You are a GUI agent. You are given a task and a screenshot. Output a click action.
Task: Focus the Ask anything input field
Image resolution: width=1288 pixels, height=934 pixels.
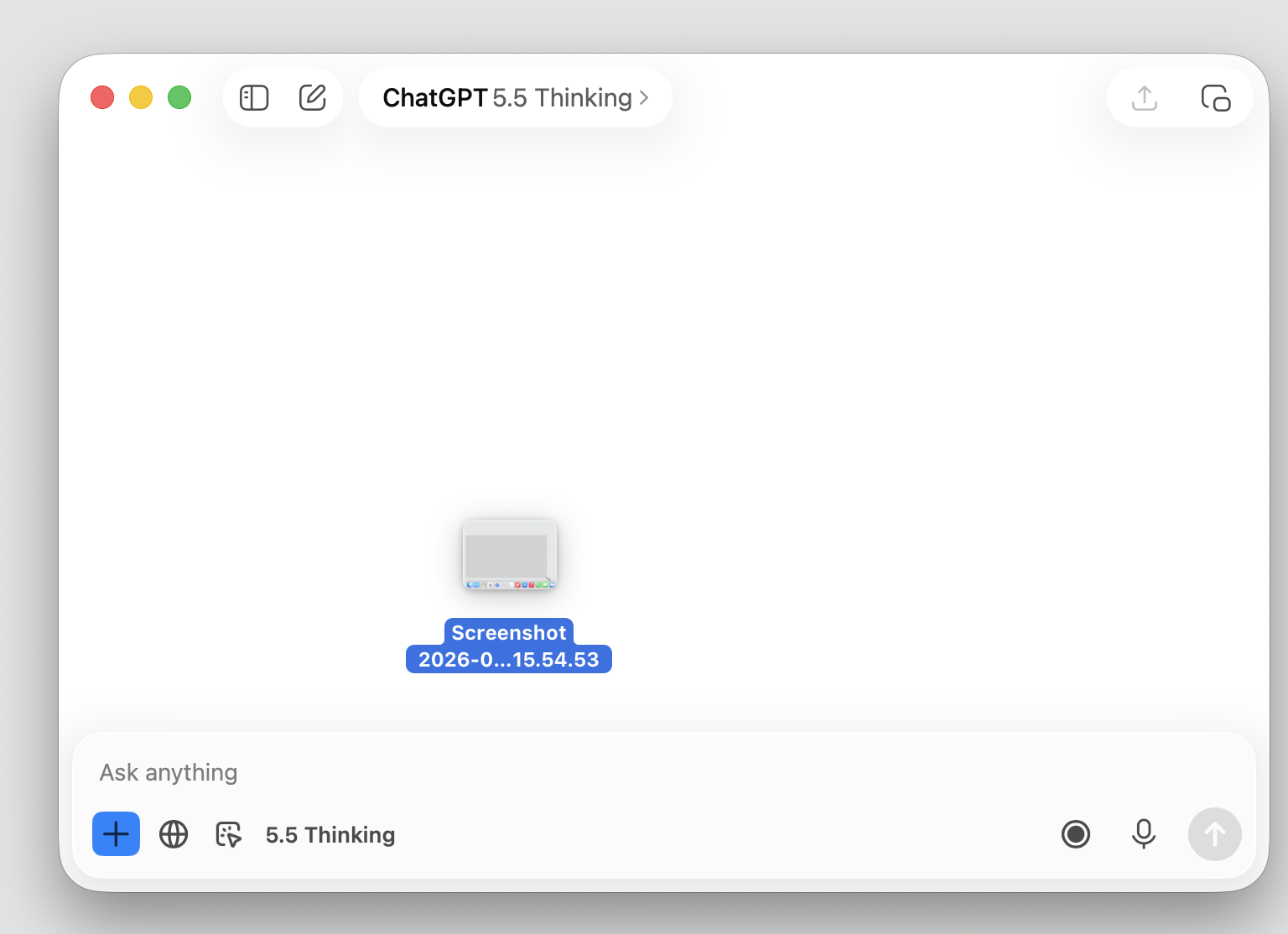coord(664,772)
